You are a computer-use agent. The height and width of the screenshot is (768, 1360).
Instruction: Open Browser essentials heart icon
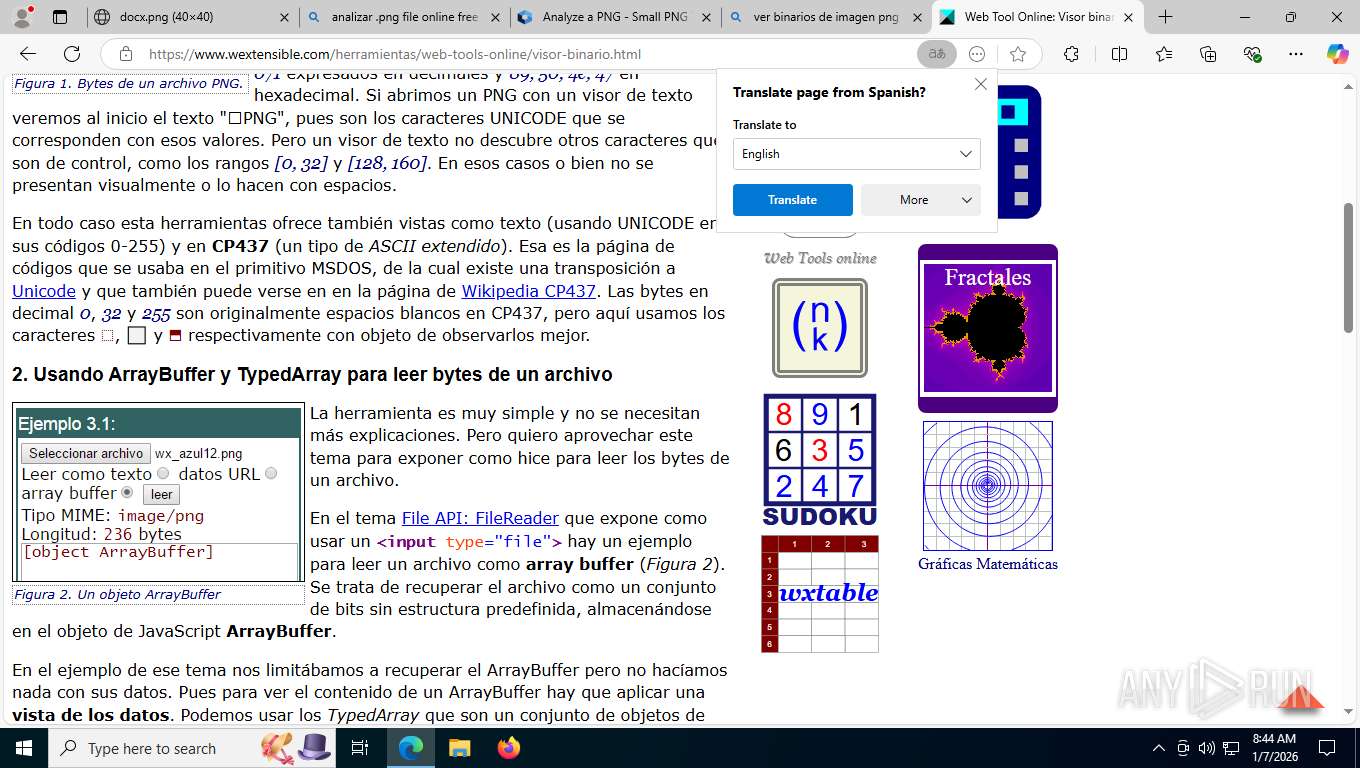point(1252,54)
